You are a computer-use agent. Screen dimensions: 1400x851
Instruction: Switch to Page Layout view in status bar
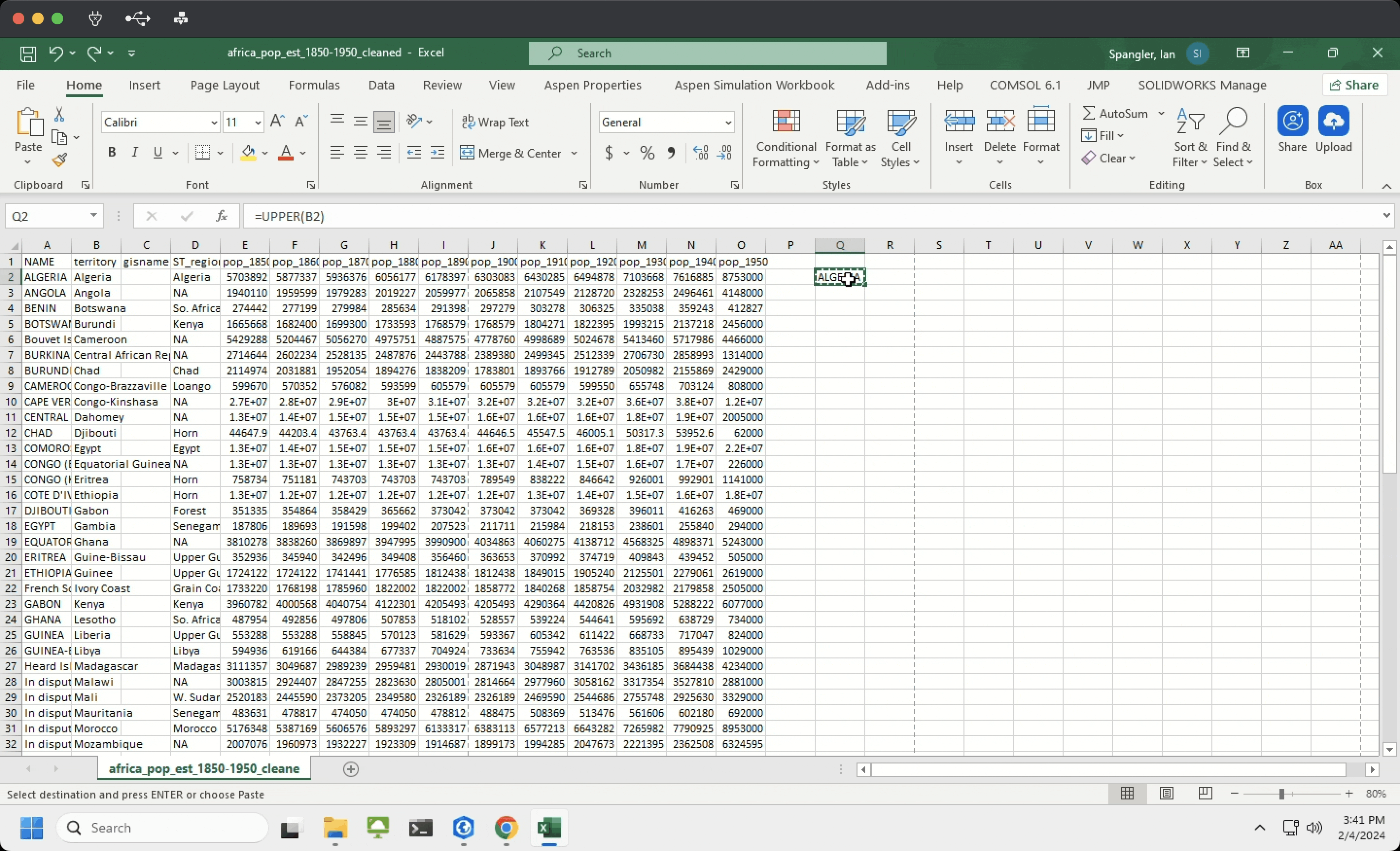(x=1167, y=794)
